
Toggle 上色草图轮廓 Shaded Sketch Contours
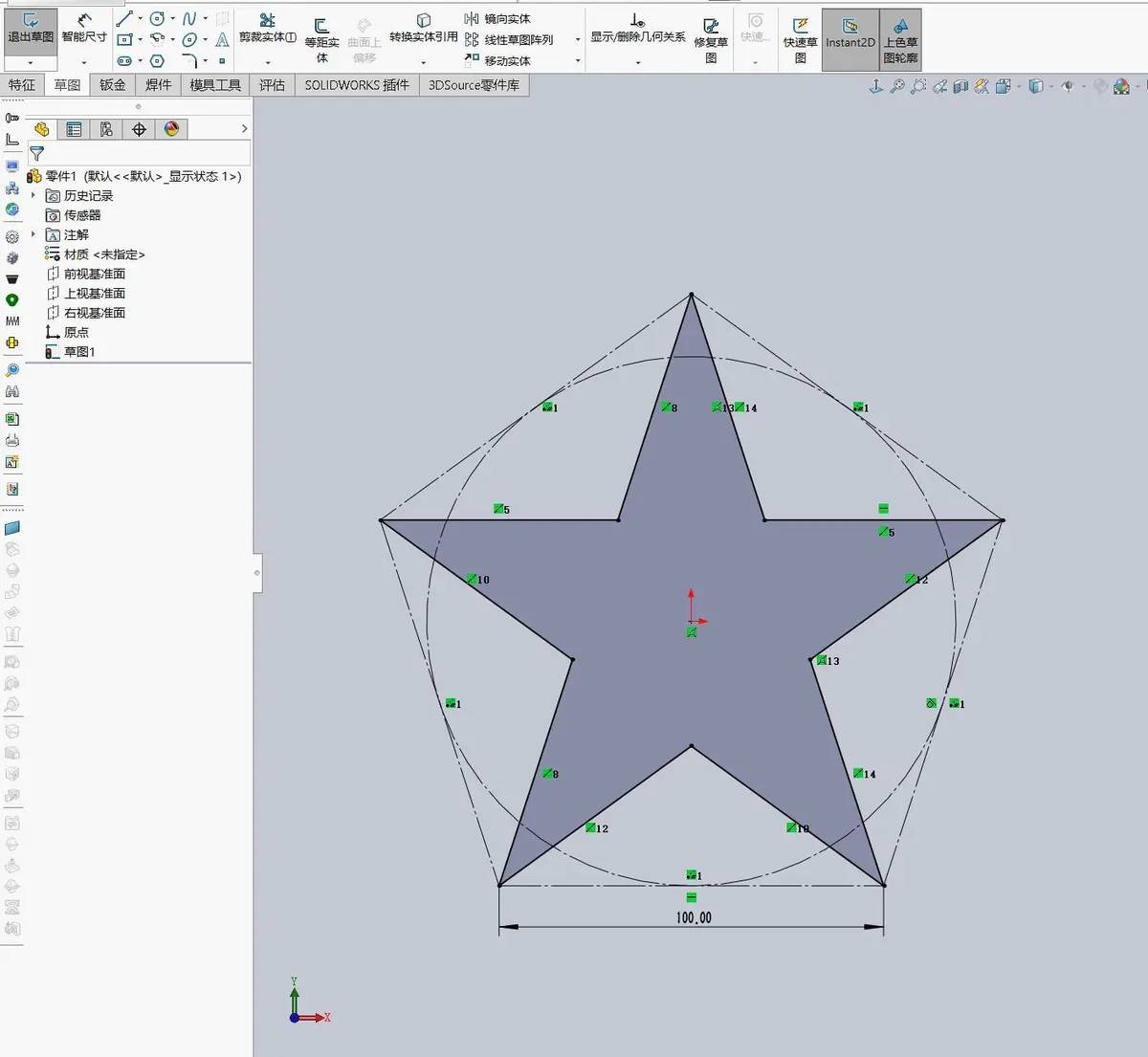point(900,38)
